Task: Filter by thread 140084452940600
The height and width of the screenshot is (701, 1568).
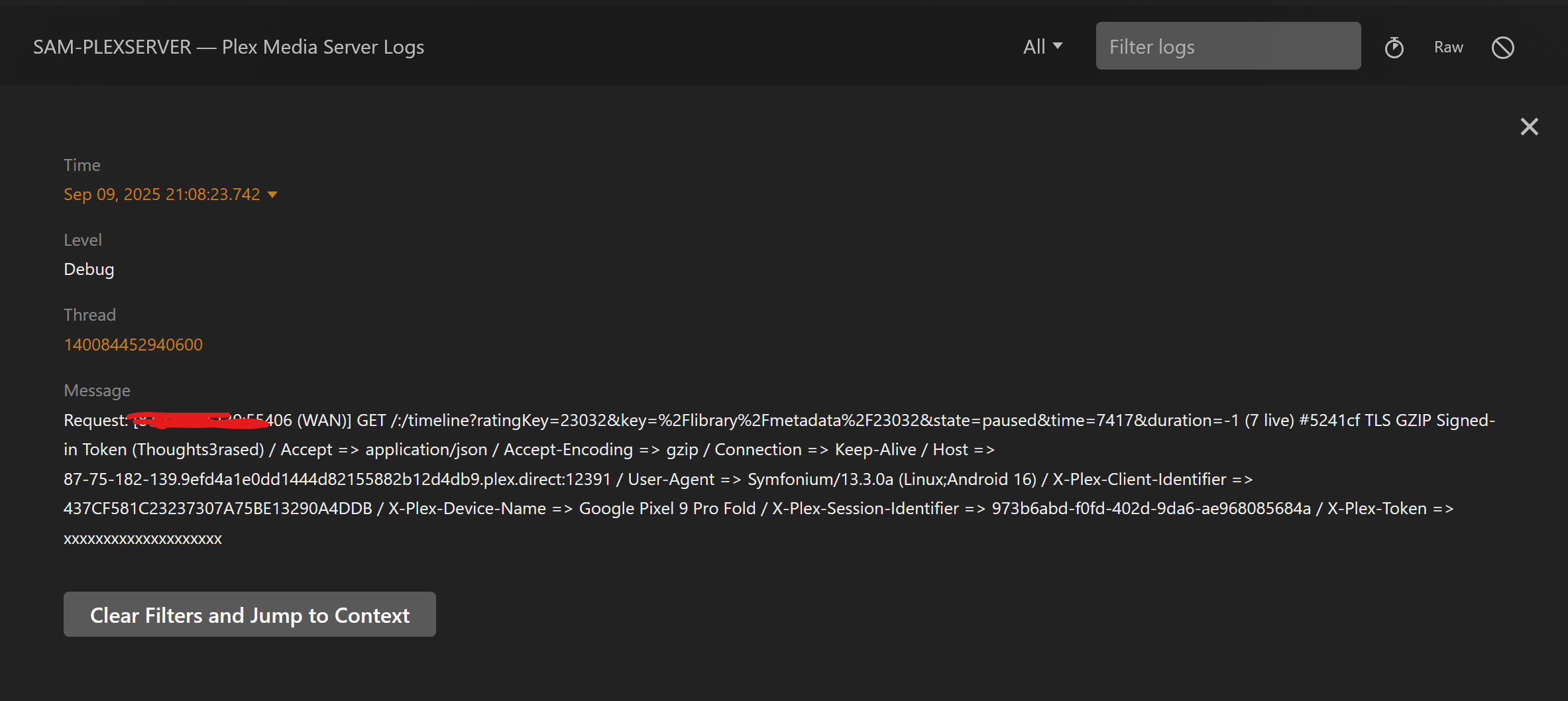Action: (x=133, y=345)
